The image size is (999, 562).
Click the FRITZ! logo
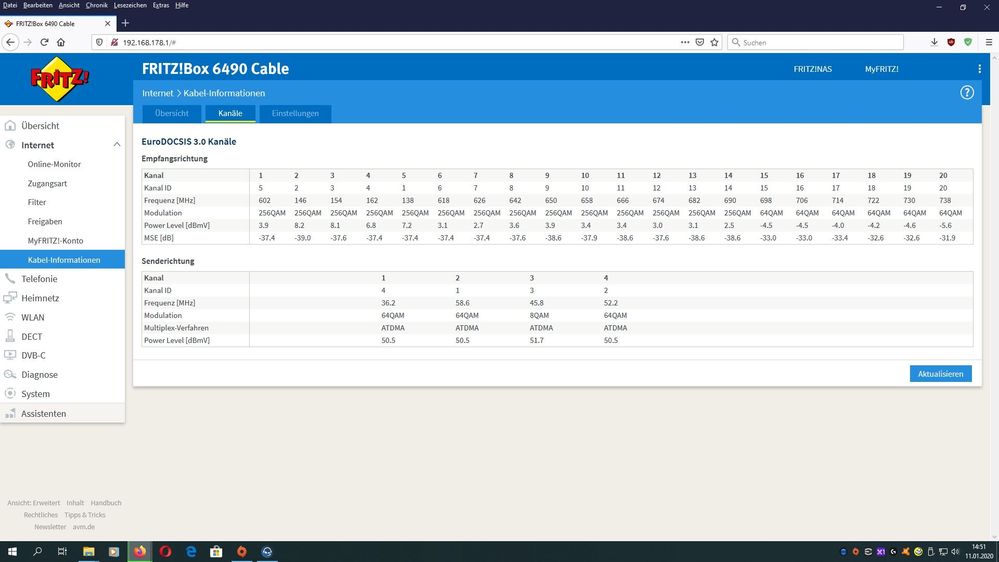(60, 79)
